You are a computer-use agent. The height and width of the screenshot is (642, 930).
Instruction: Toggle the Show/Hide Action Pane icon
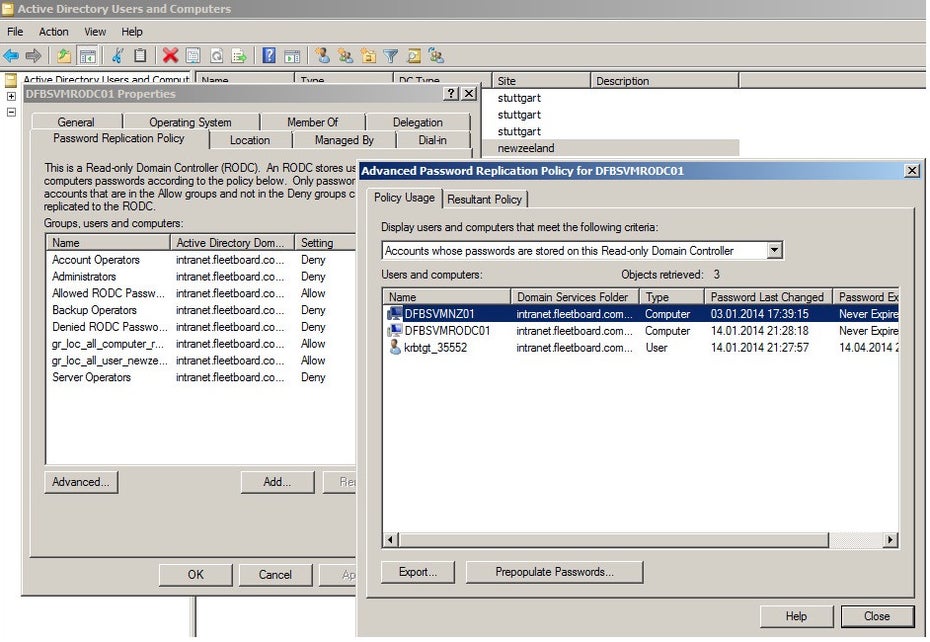coord(292,56)
